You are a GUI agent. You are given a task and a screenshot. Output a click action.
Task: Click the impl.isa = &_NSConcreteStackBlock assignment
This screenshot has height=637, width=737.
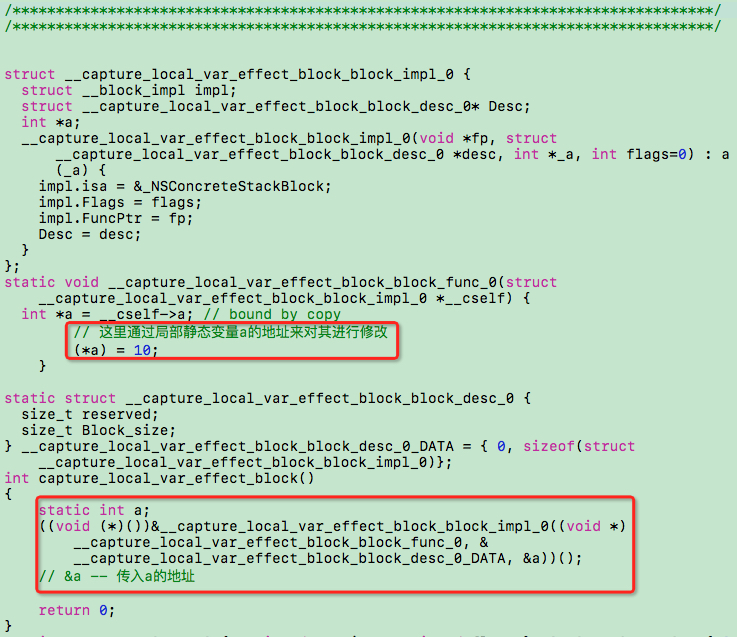(x=185, y=186)
